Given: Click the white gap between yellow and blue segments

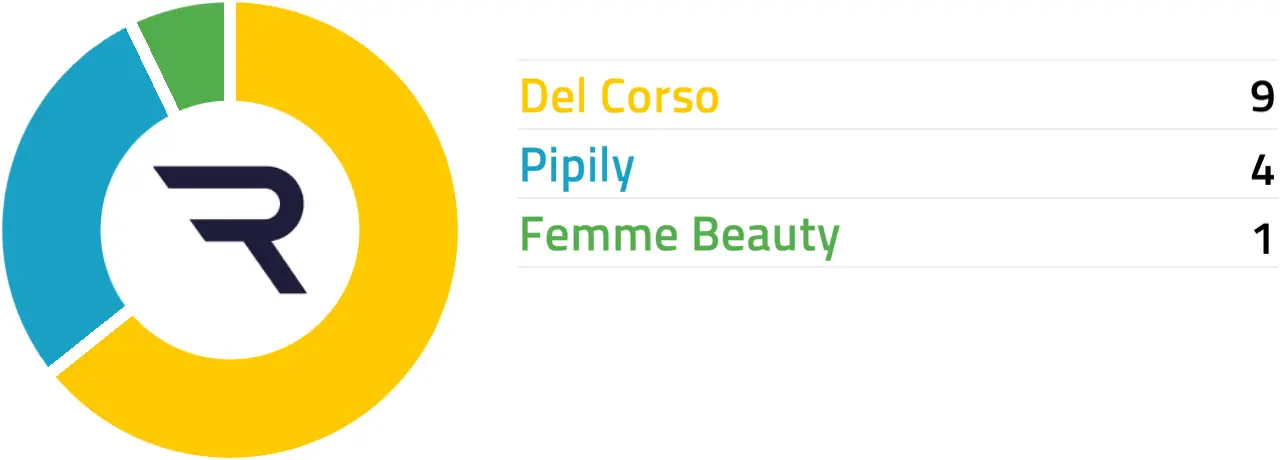Looking at the screenshot, I should [x=88, y=340].
